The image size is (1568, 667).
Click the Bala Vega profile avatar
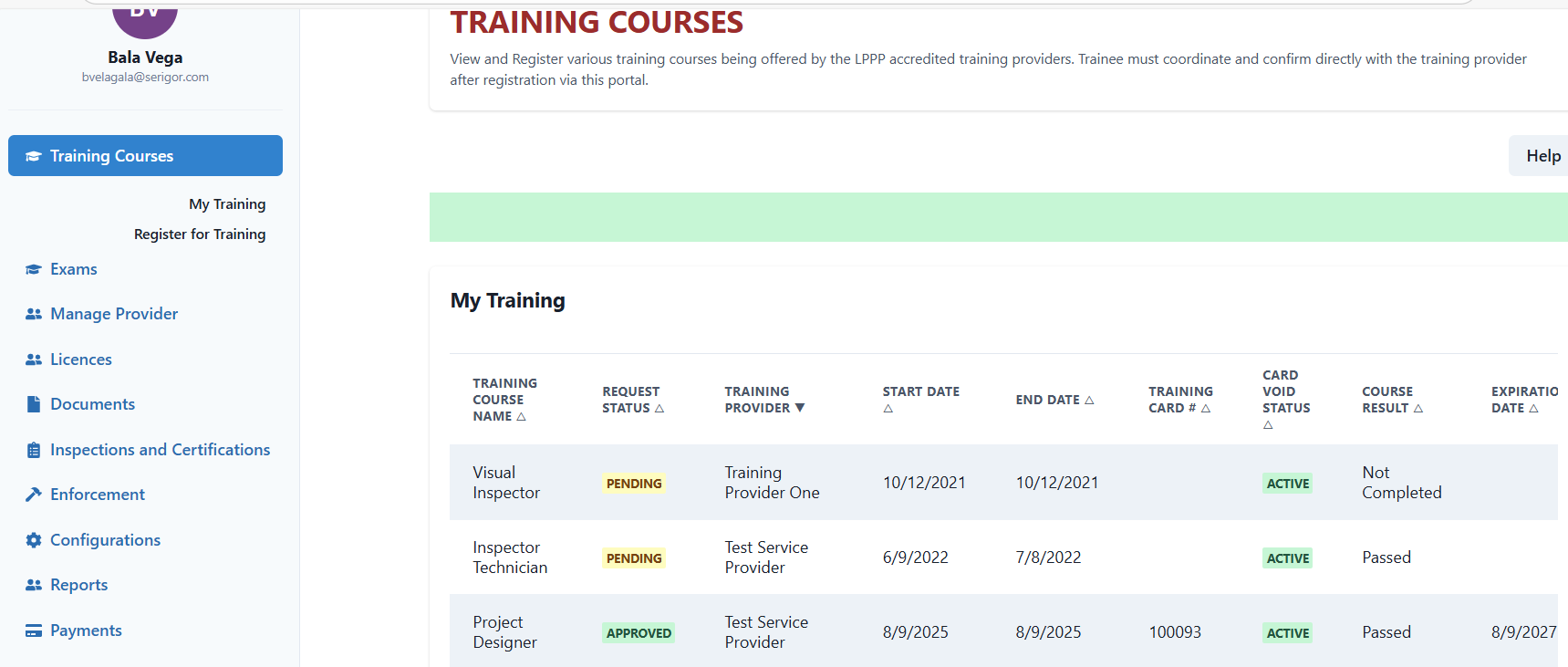point(145,17)
